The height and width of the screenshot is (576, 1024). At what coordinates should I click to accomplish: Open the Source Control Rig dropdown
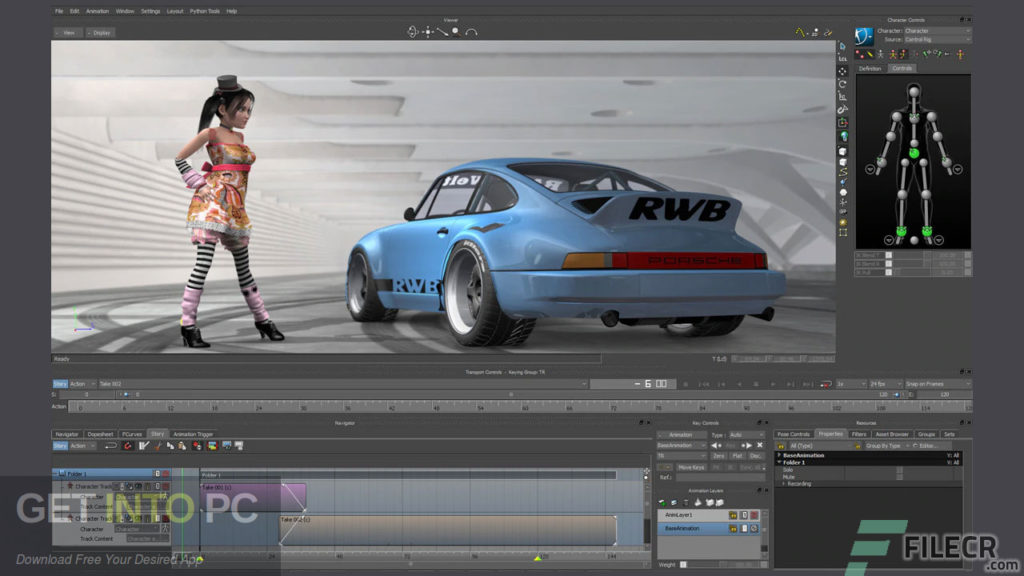(x=937, y=39)
